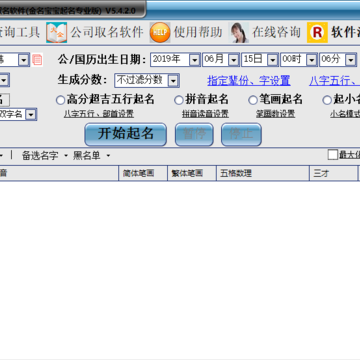Open the 八字五行、部首设置 link
Screen dimensions: 360x360
(x=99, y=114)
